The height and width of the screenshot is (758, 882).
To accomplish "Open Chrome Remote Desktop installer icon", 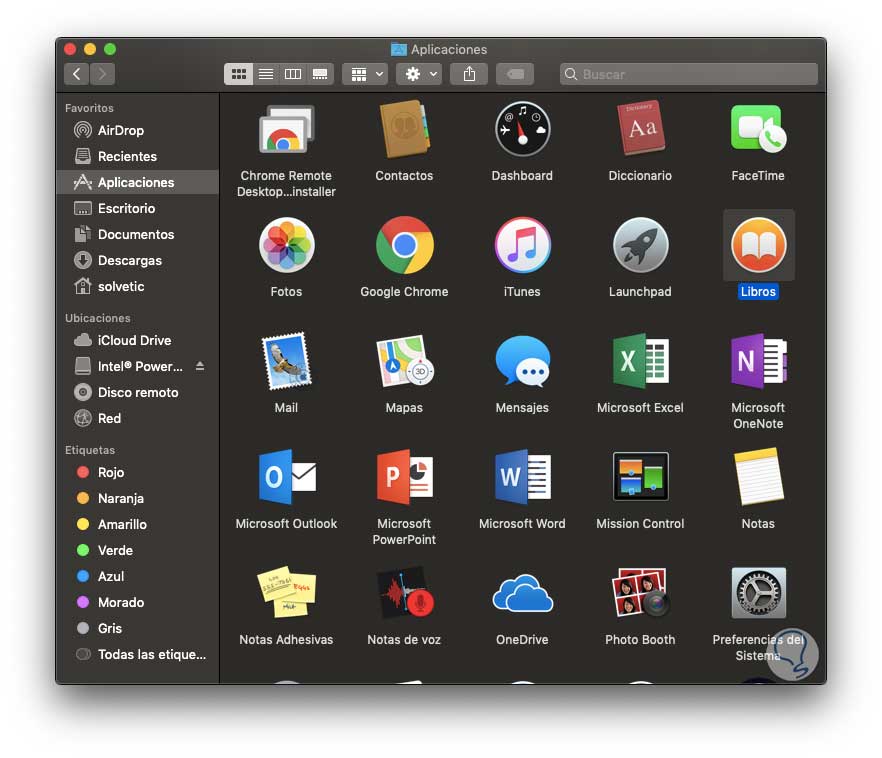I will [x=286, y=129].
